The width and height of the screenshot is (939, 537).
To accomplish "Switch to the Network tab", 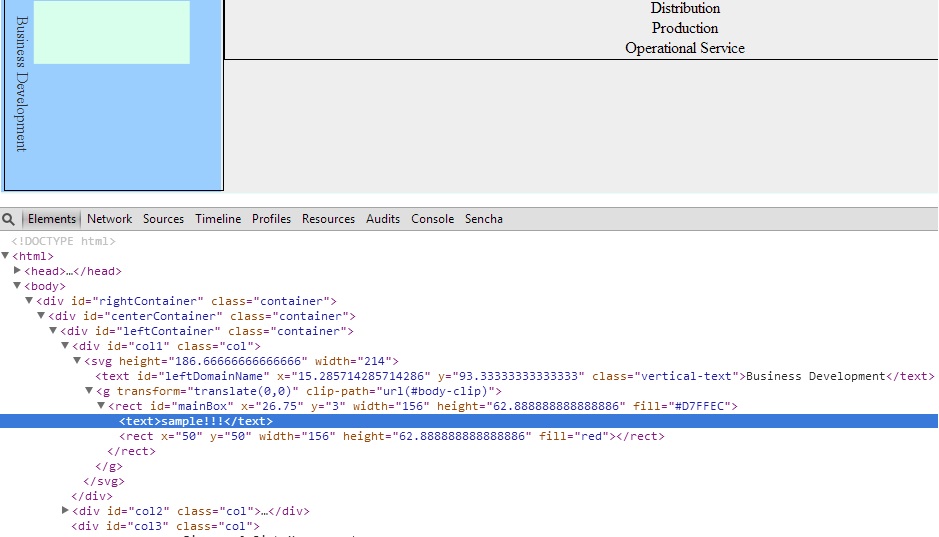I will tap(109, 219).
